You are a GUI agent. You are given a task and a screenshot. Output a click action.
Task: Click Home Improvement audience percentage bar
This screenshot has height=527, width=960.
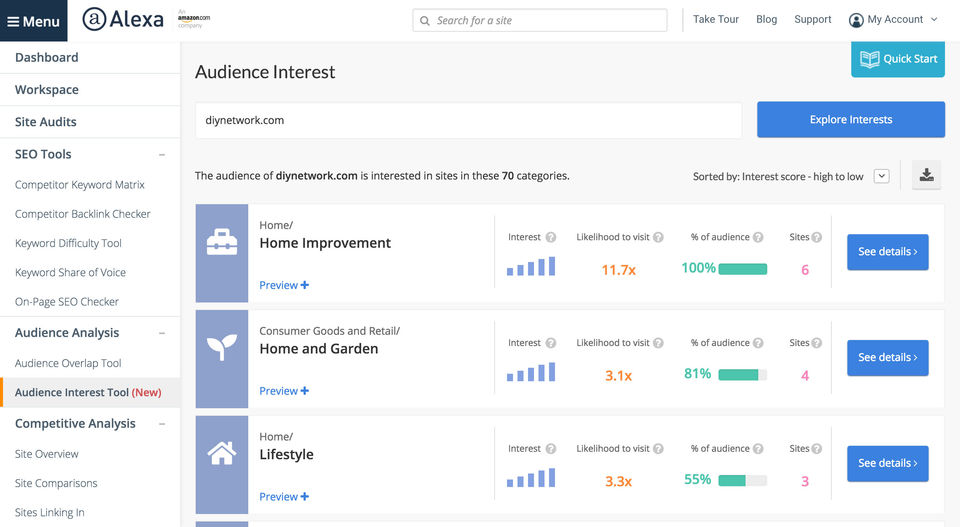742,269
